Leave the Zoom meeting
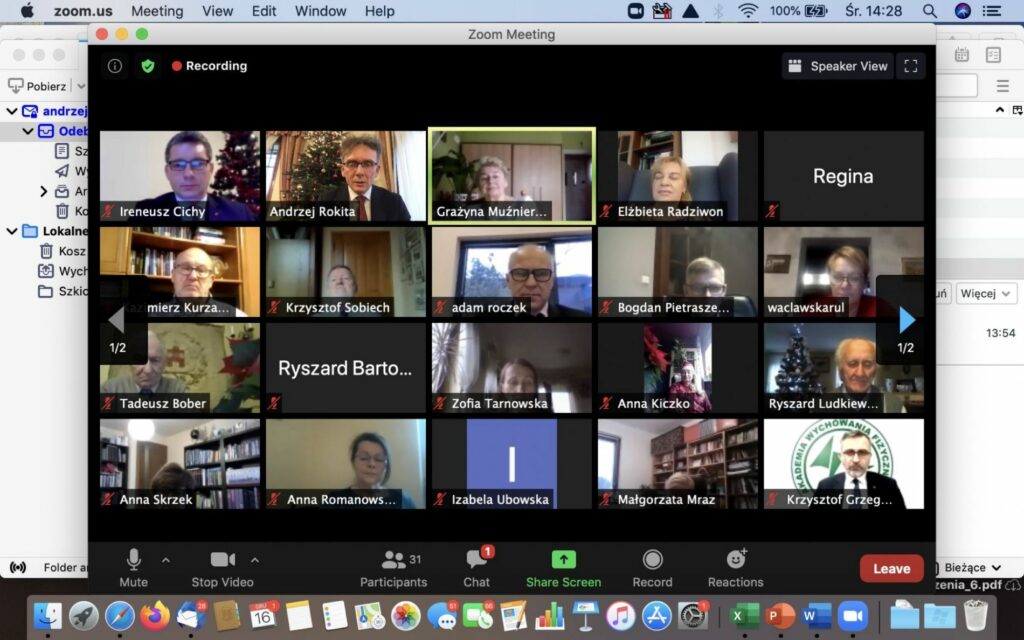This screenshot has width=1024, height=640. (891, 568)
